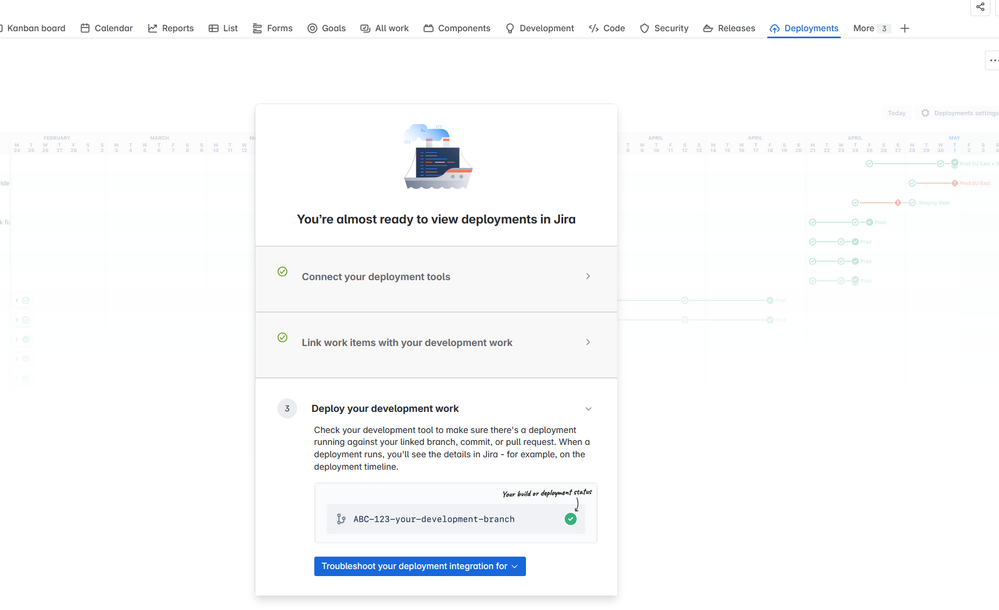Open the Kanban board tab
Viewport: 999px width, 610px height.
tap(33, 28)
